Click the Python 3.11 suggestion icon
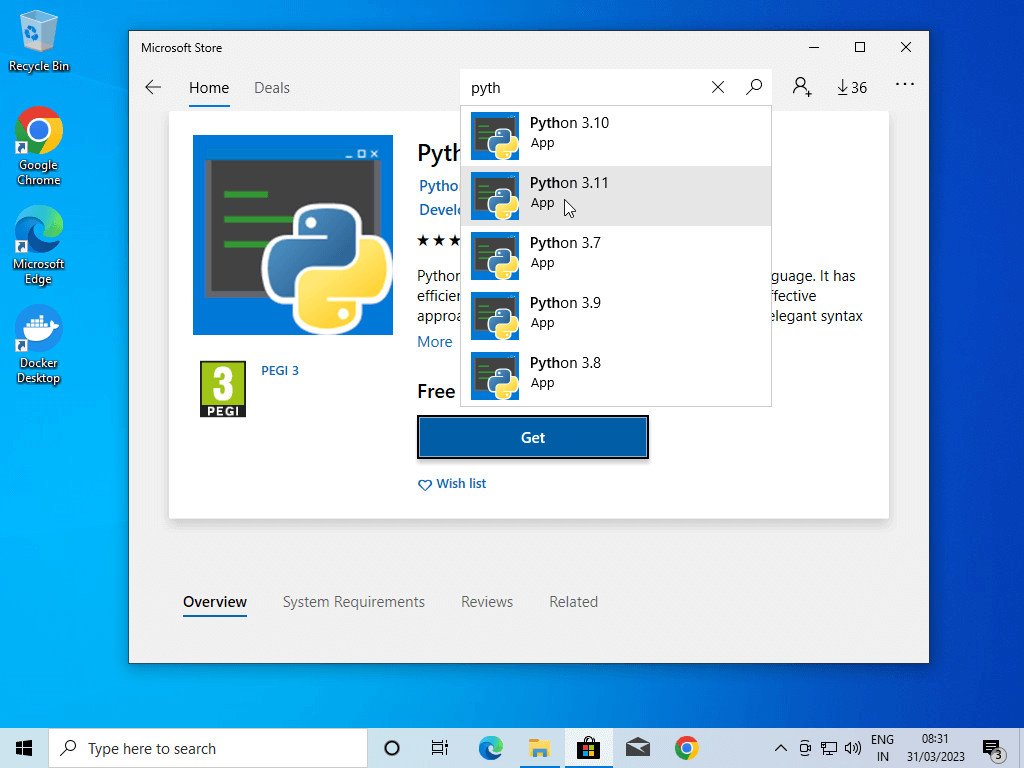1024x768 pixels. [x=495, y=196]
